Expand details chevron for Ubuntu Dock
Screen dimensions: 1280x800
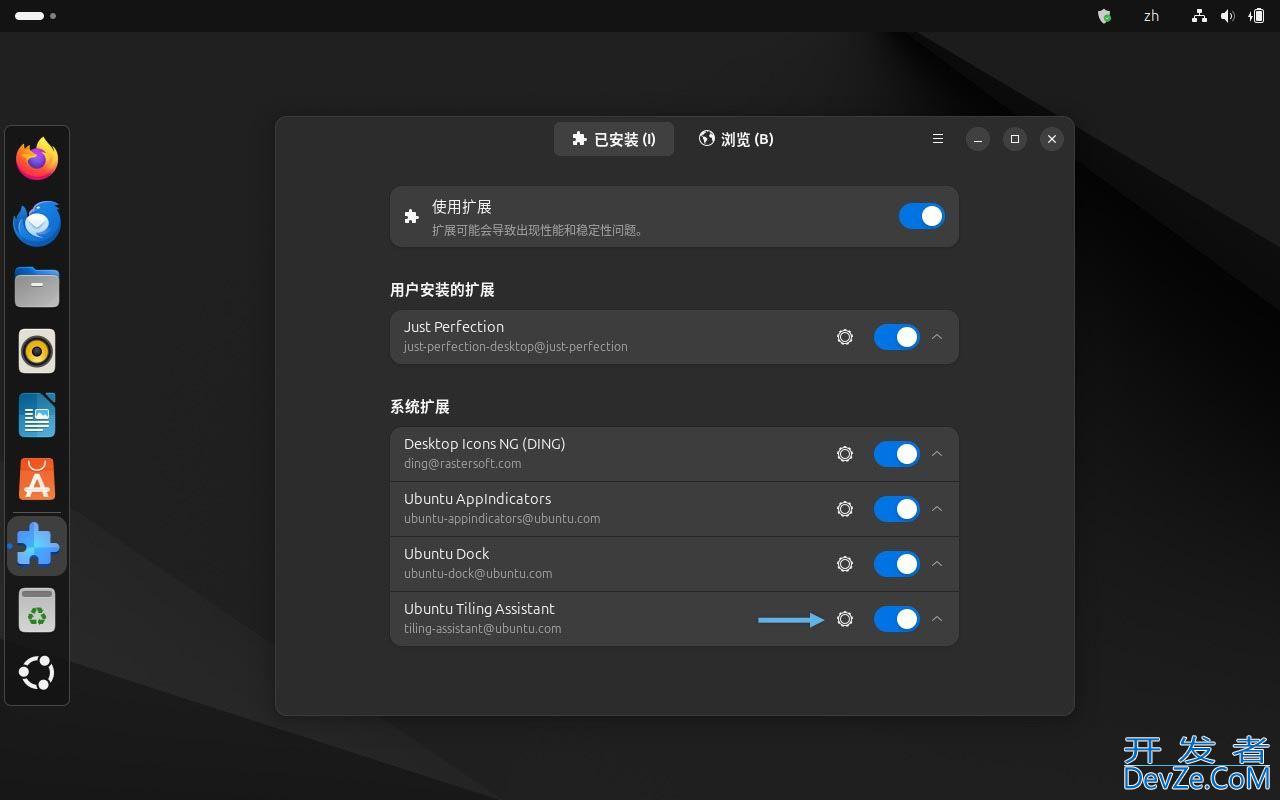(937, 564)
